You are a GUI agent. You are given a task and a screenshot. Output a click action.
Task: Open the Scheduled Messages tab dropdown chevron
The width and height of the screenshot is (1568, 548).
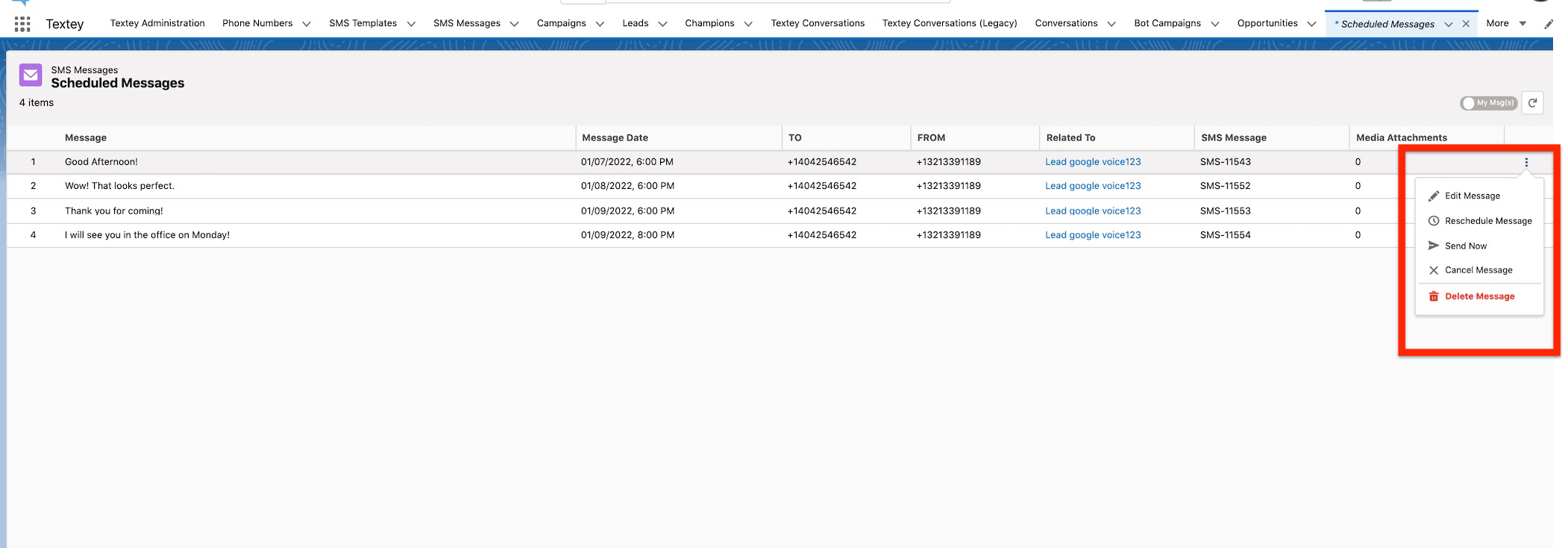(1448, 24)
